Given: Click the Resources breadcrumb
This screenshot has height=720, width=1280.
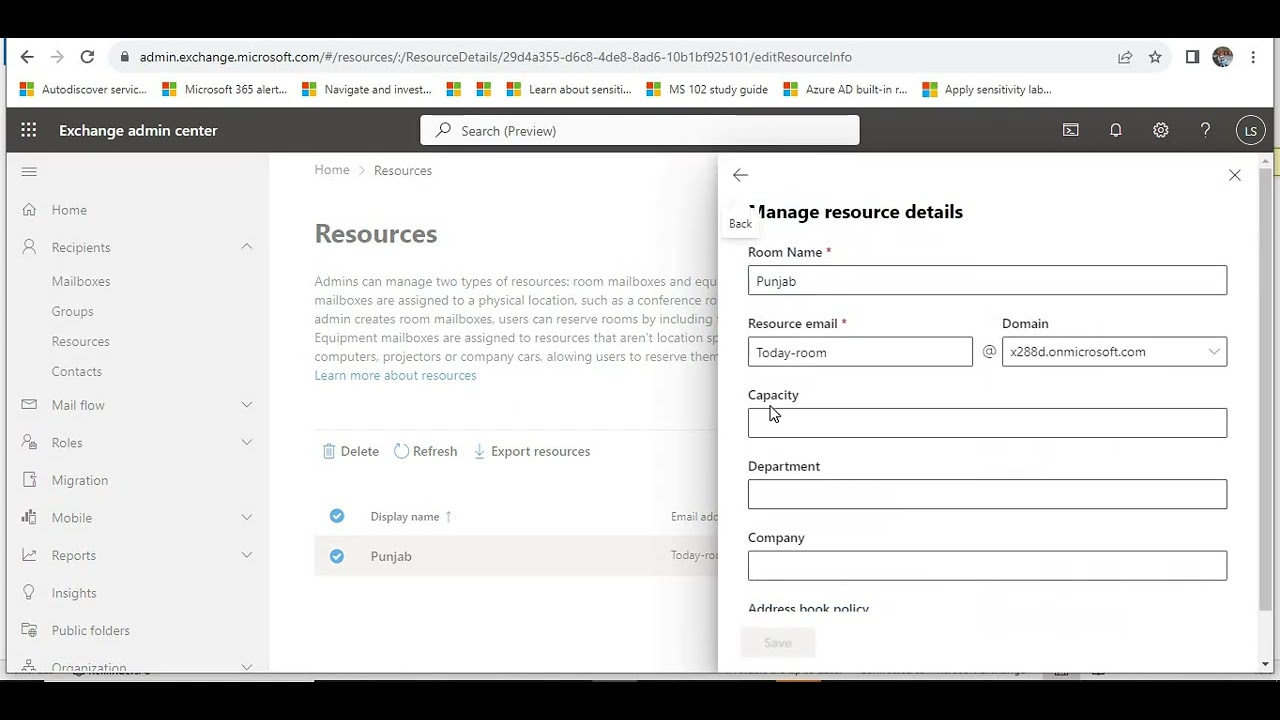Looking at the screenshot, I should (x=403, y=170).
